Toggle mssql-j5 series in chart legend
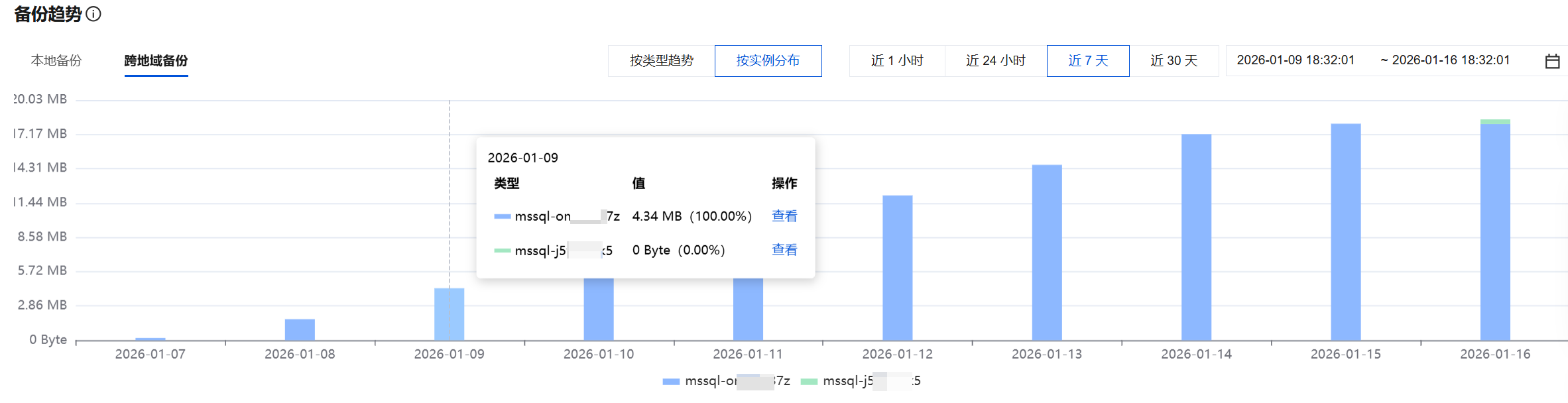 pos(861,381)
